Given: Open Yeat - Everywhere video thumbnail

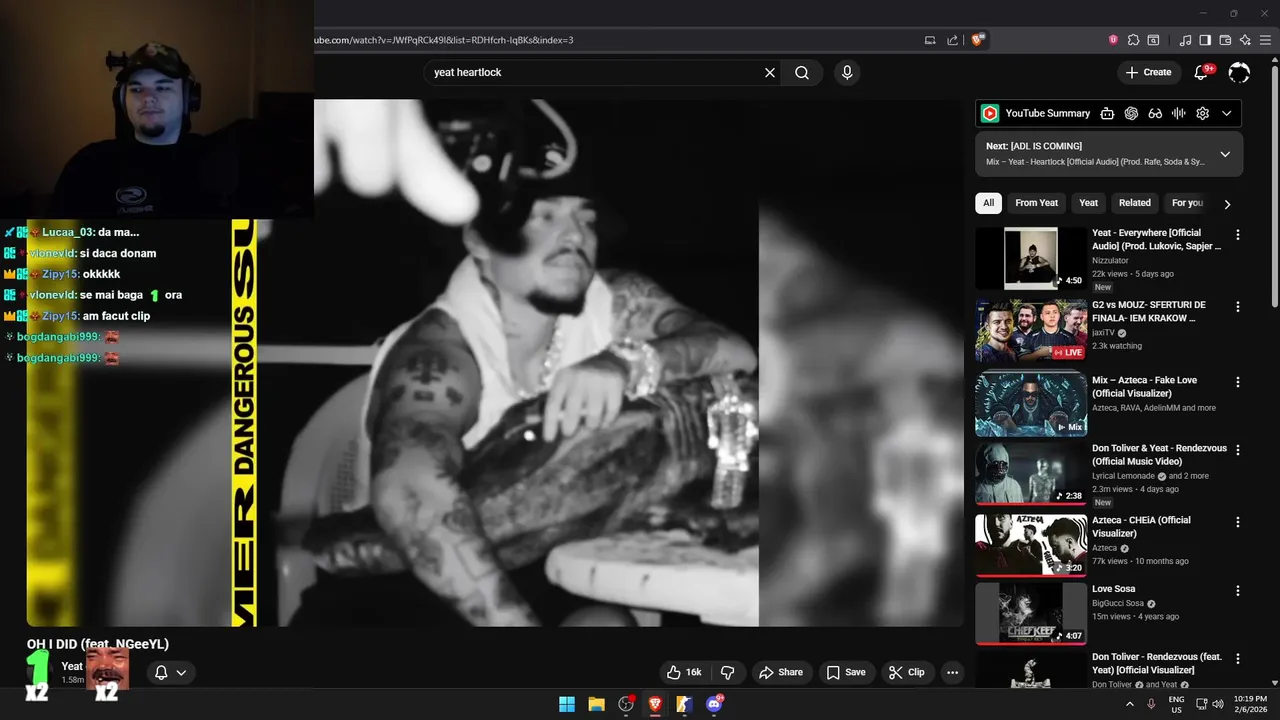Looking at the screenshot, I should (x=1031, y=258).
